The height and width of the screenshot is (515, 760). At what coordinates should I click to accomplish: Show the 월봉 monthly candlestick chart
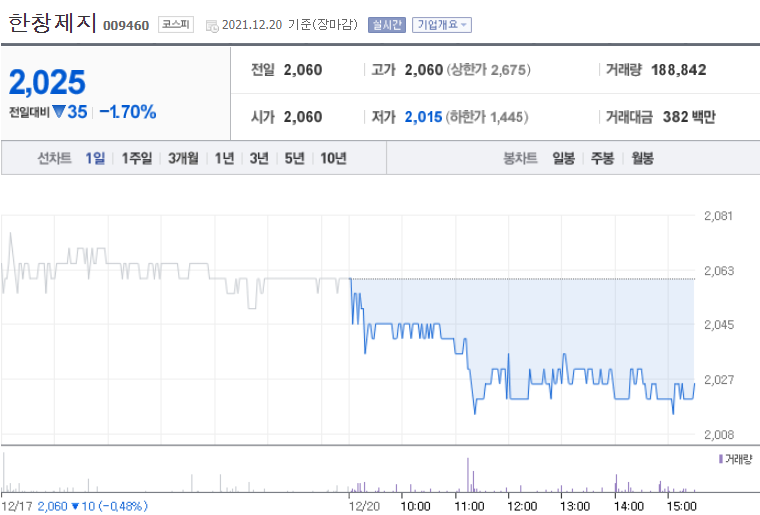tap(642, 158)
